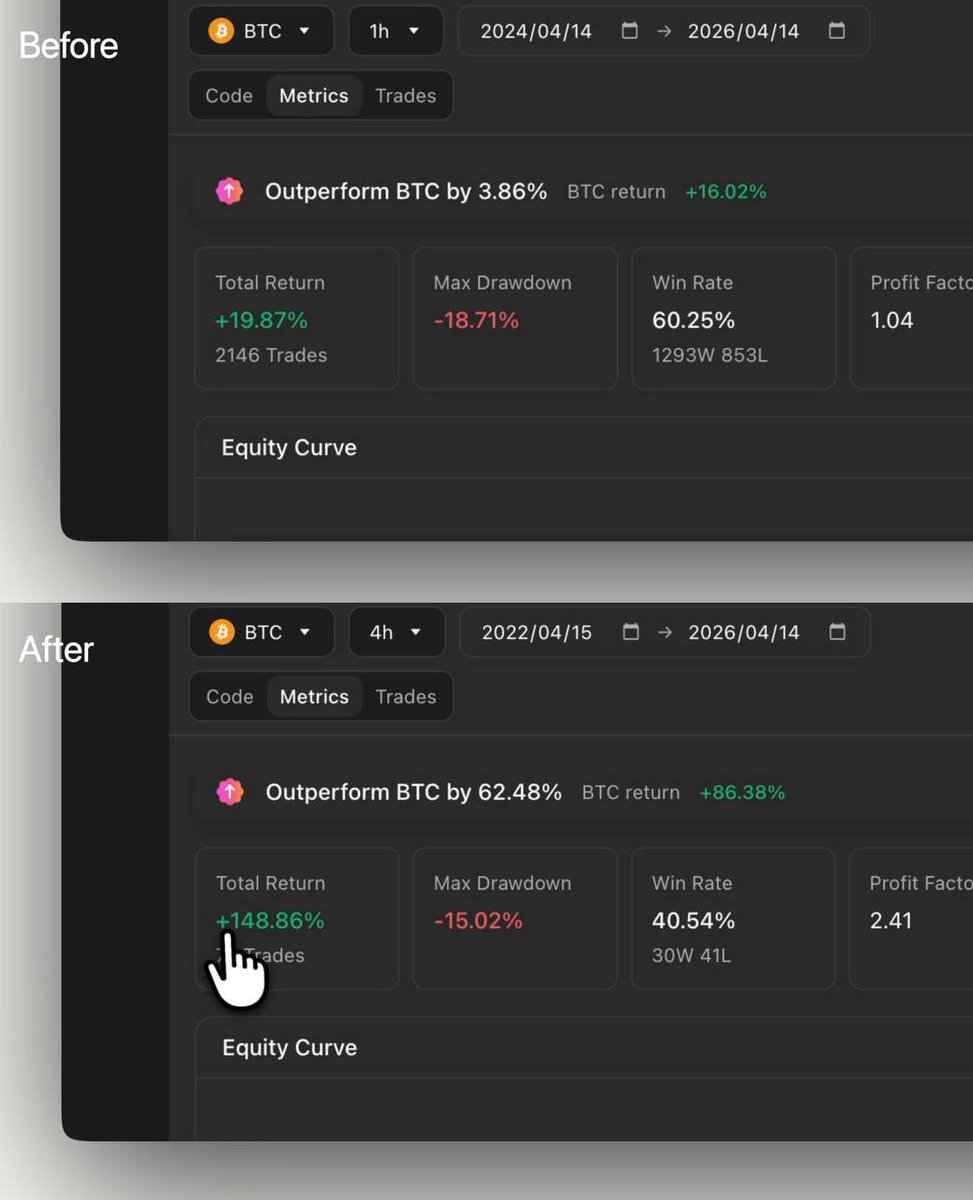
Task: Expand the 4h timeframe dropdown
Action: pyautogui.click(x=396, y=632)
